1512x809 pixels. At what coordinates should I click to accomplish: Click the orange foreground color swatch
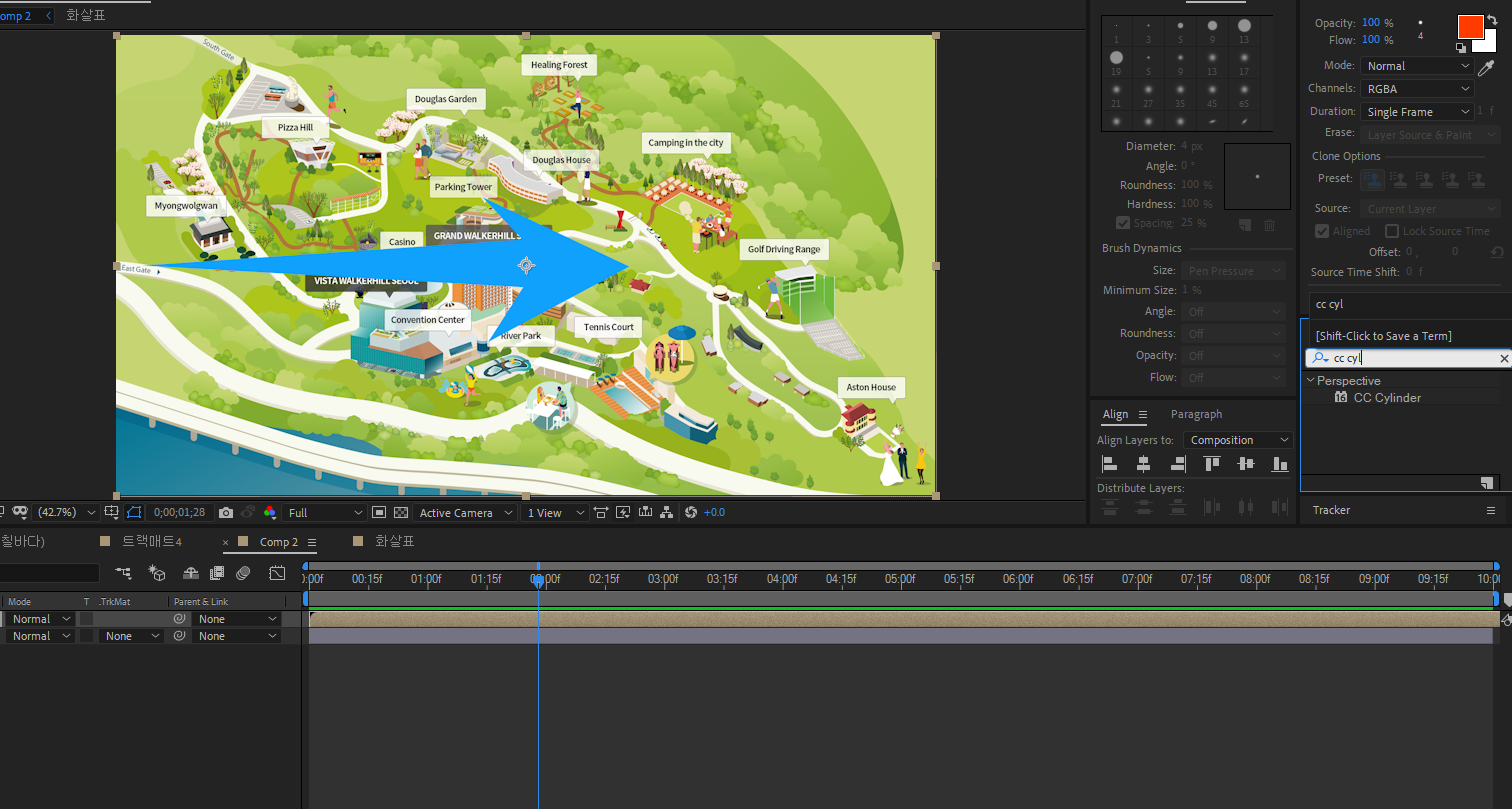click(x=1469, y=27)
